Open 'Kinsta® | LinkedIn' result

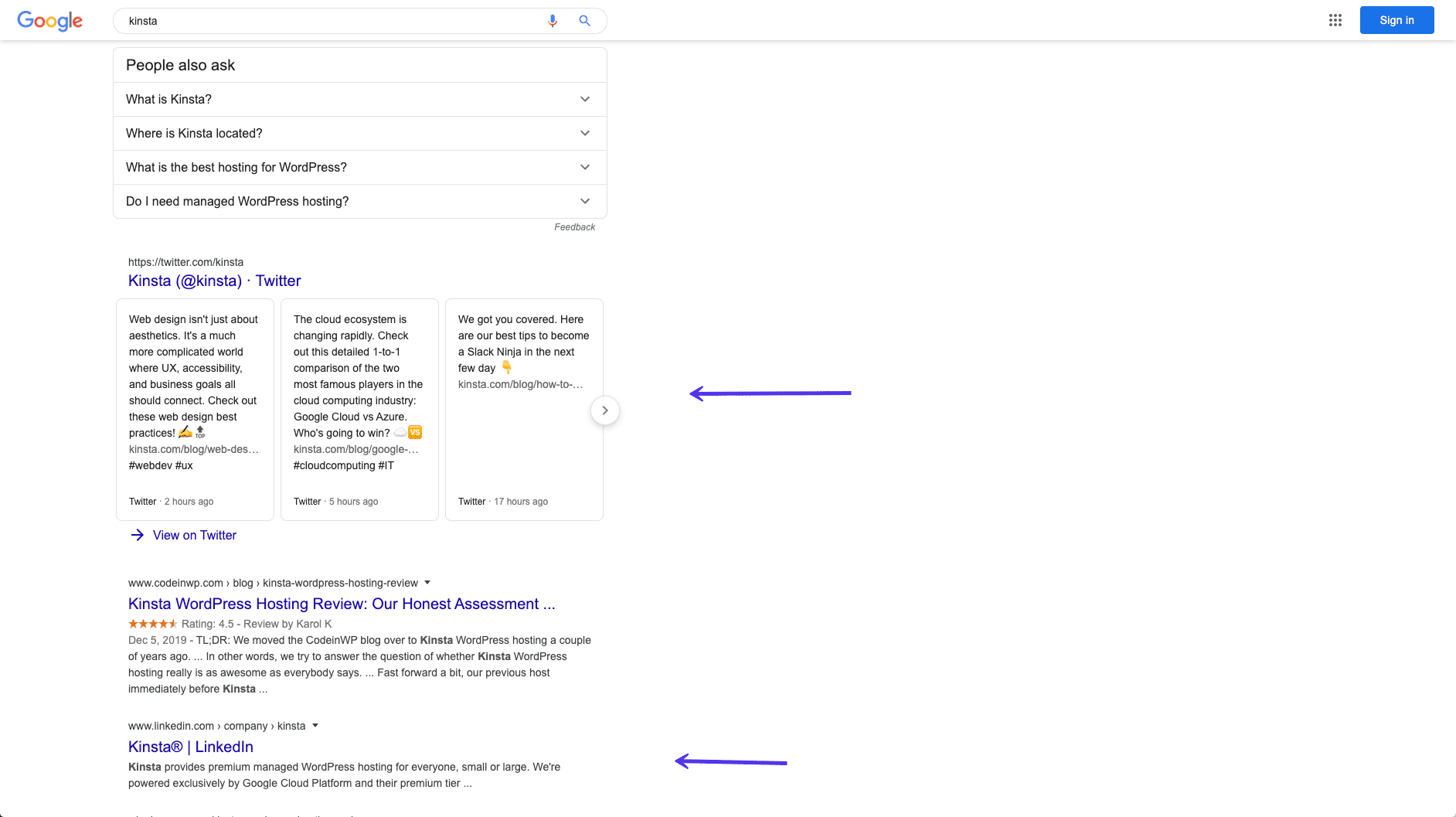point(191,747)
